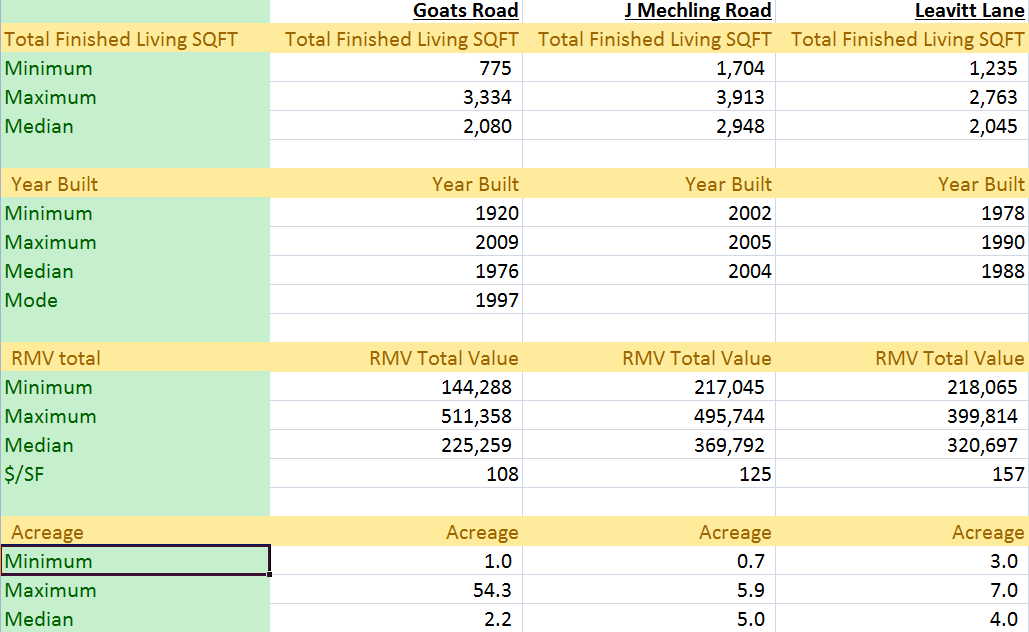
Task: Click the yellow Acreage row label
Action: [48, 533]
